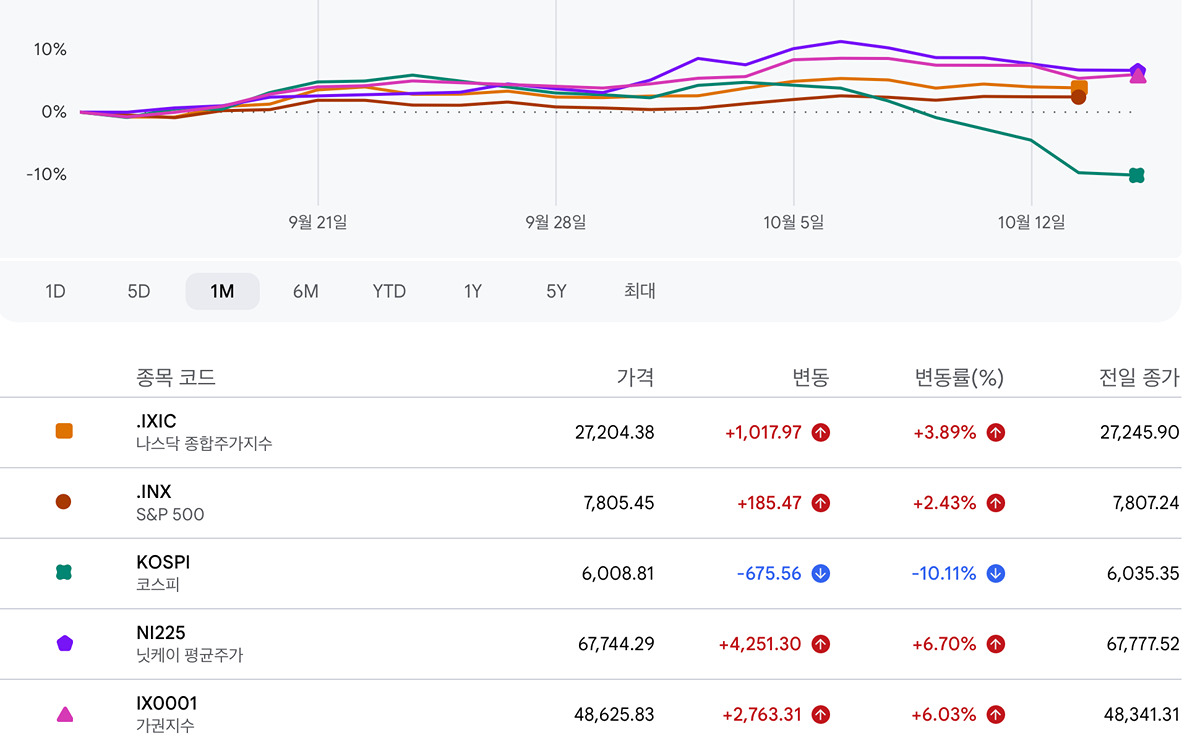This screenshot has width=1200, height=756.
Task: Open the .INX ticker link
Action: click(154, 492)
